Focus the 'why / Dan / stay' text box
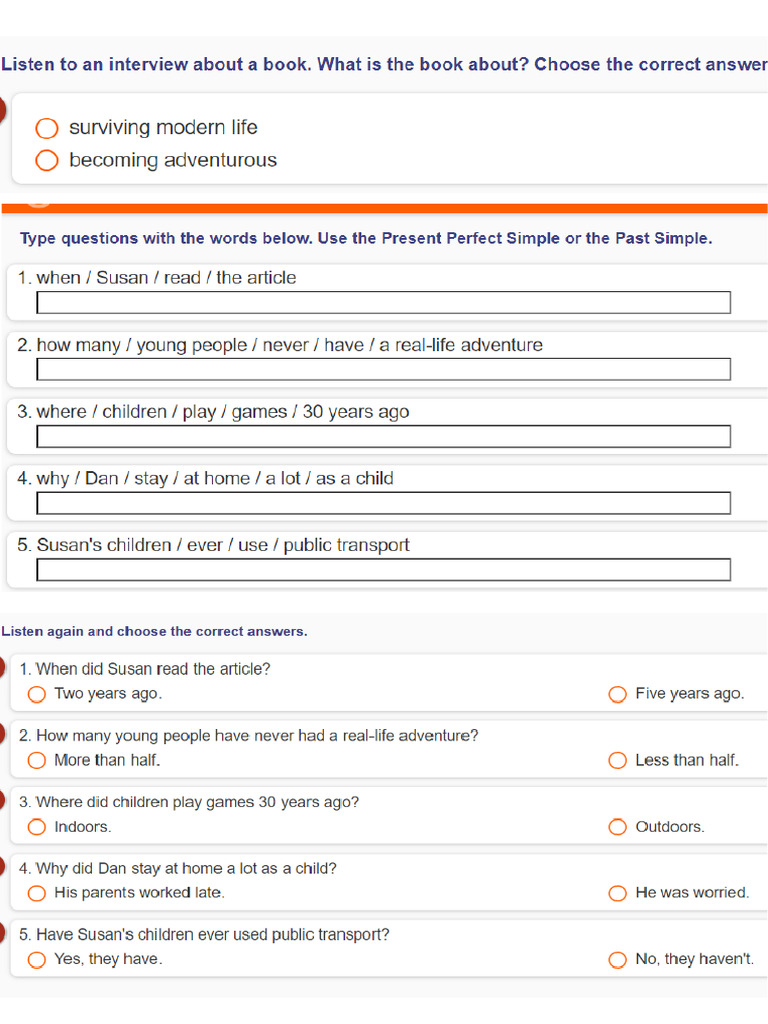Screen dimensions: 768x1024 coord(383,503)
